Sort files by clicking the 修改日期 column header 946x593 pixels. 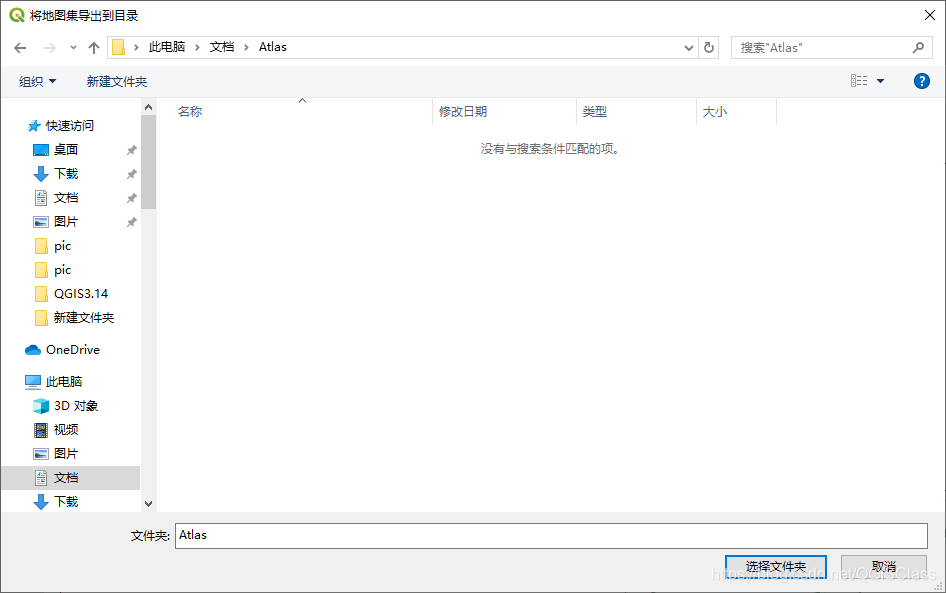click(465, 111)
